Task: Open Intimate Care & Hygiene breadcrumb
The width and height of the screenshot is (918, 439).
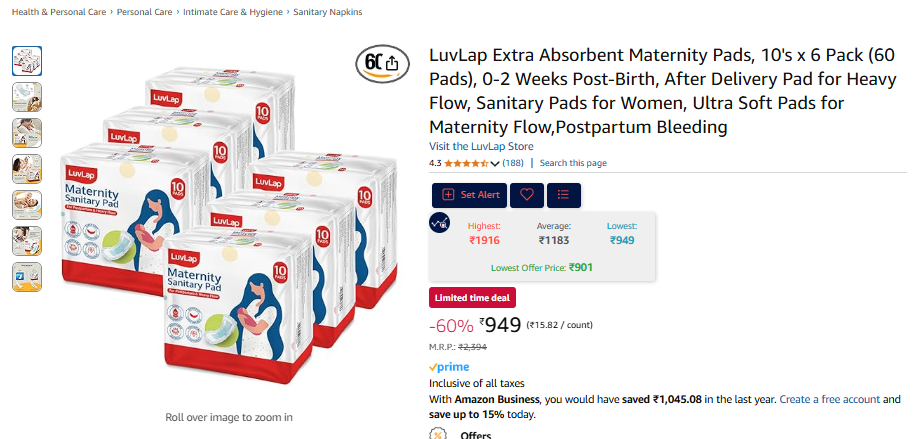Action: coord(233,12)
